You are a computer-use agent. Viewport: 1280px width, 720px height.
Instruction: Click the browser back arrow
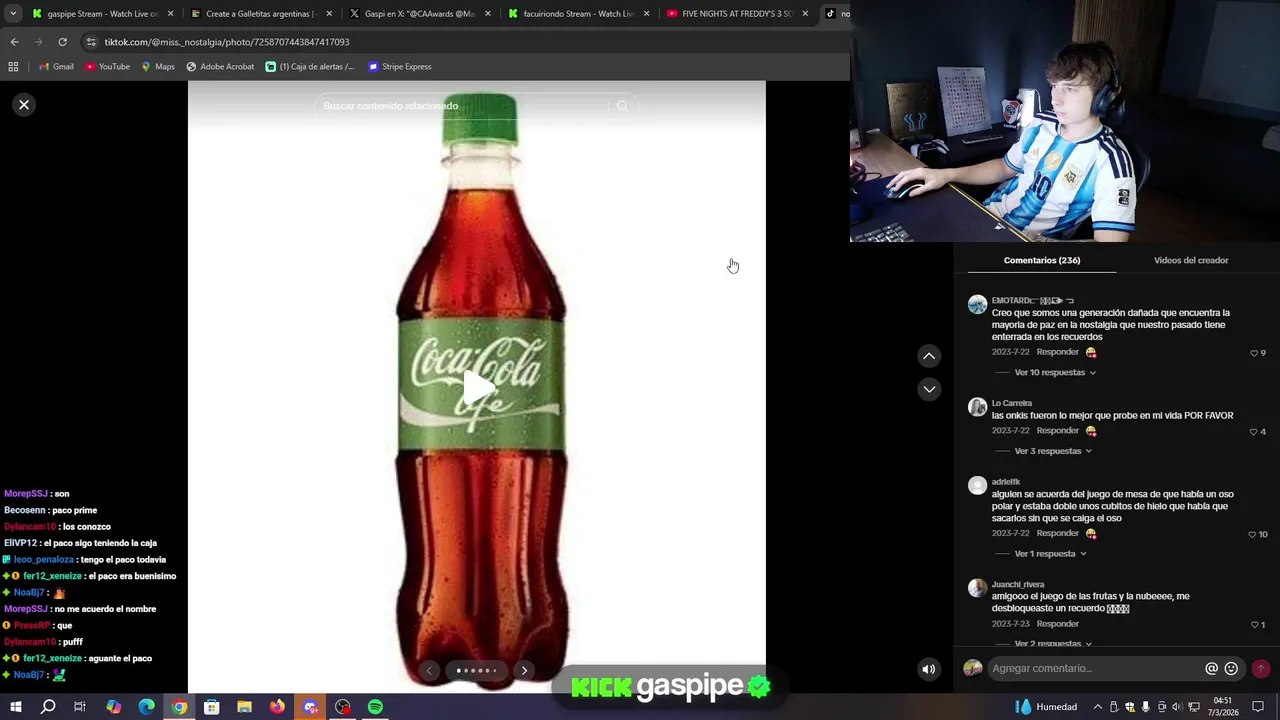14,42
